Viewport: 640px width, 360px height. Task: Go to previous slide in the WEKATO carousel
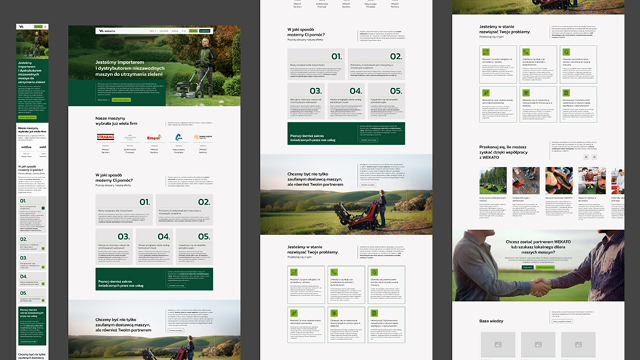click(x=586, y=157)
